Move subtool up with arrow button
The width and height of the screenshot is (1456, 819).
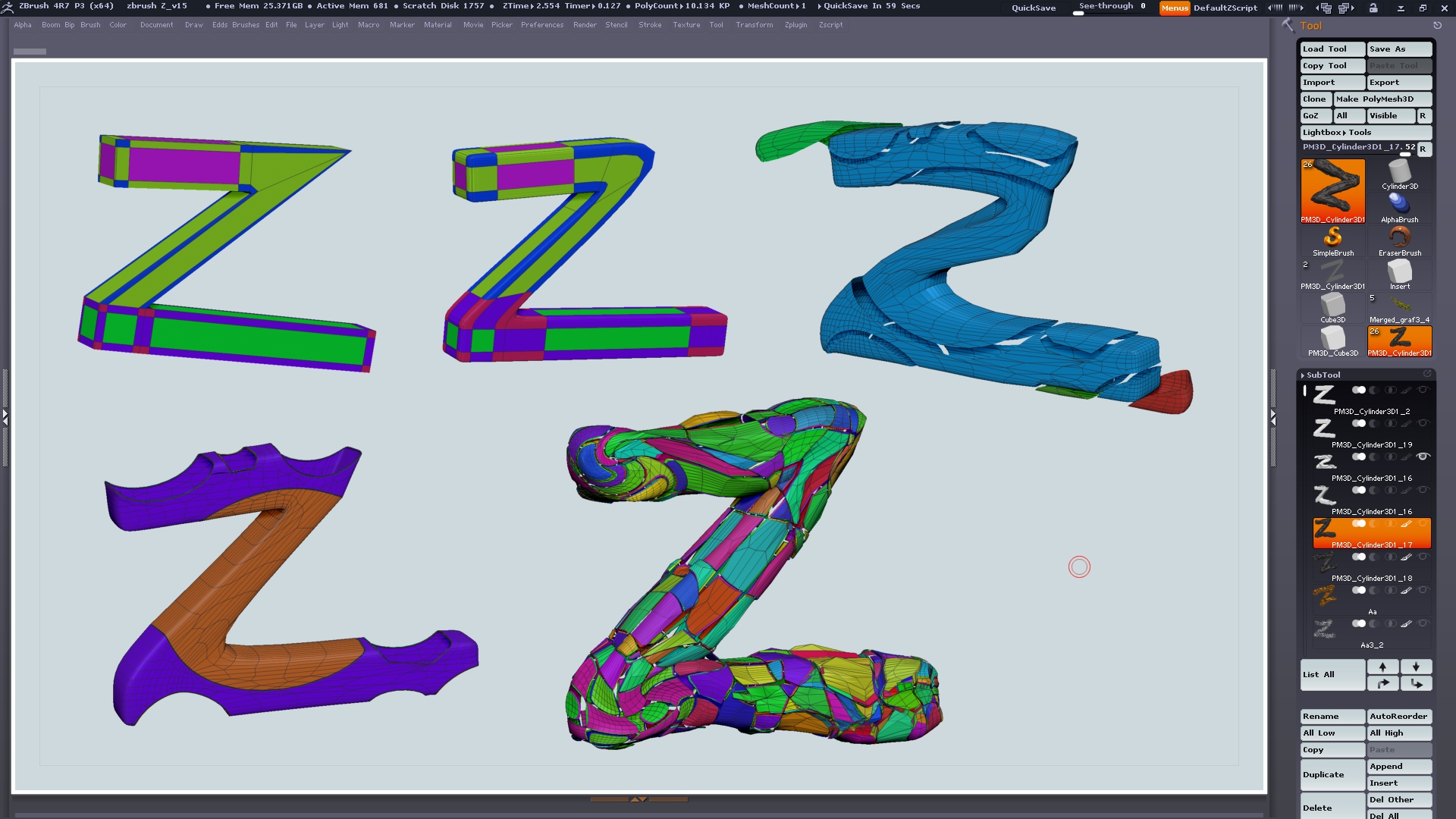click(1382, 667)
